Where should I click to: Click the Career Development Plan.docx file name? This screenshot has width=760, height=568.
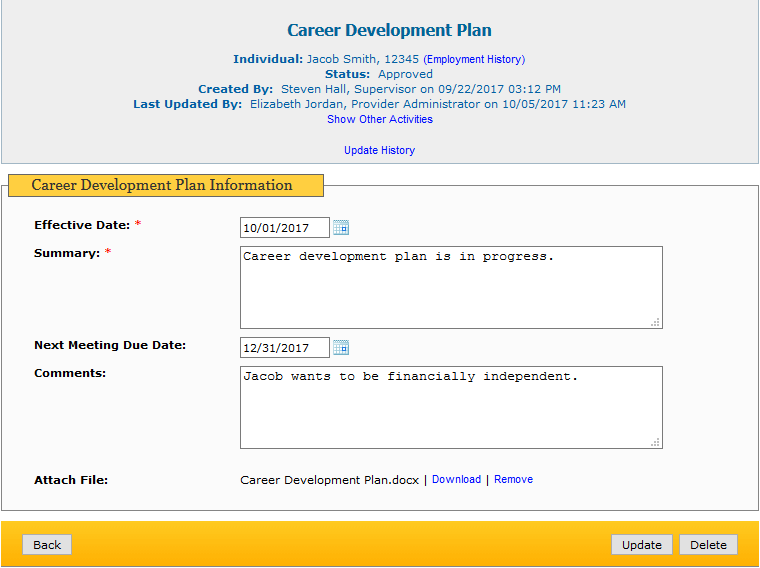[x=330, y=480]
